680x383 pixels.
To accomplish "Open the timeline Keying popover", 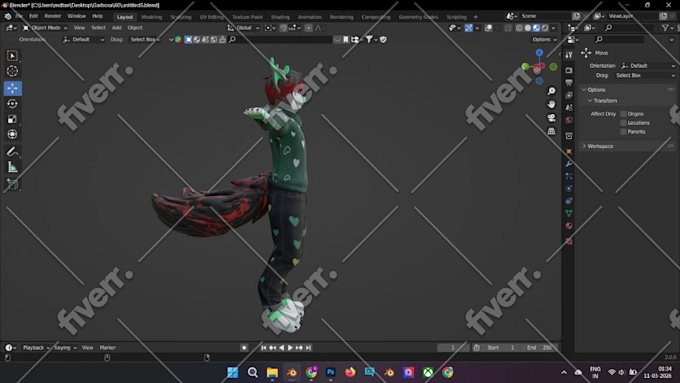I will [x=65, y=348].
